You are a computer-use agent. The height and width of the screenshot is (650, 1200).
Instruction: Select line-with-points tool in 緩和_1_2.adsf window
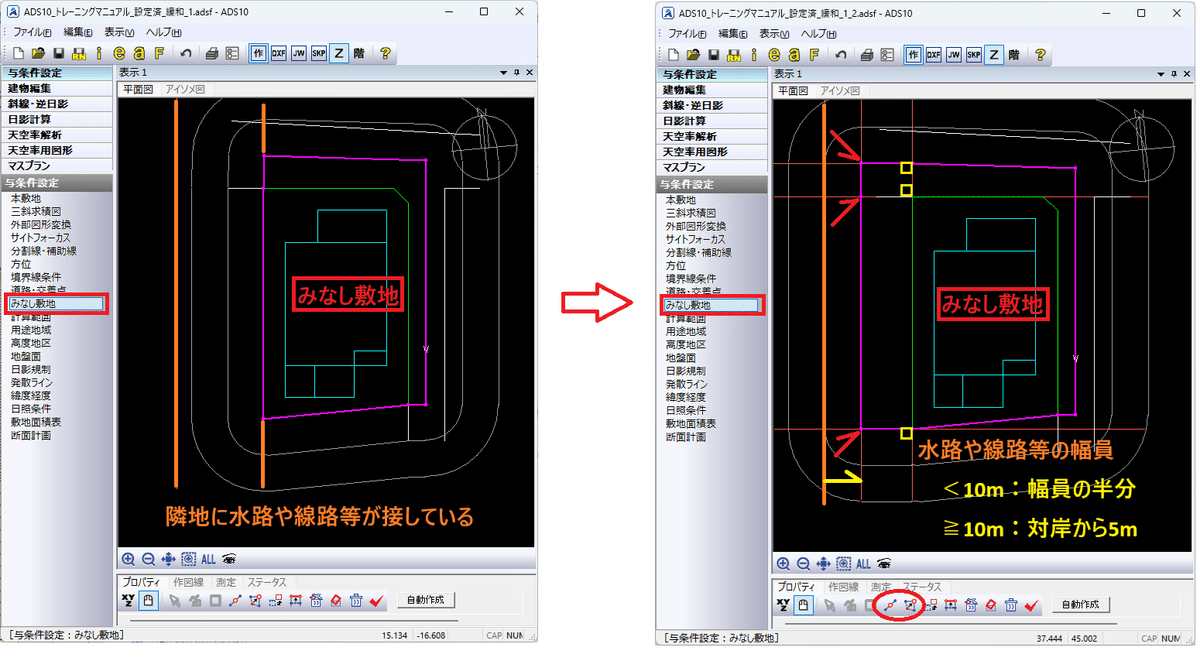[890, 605]
